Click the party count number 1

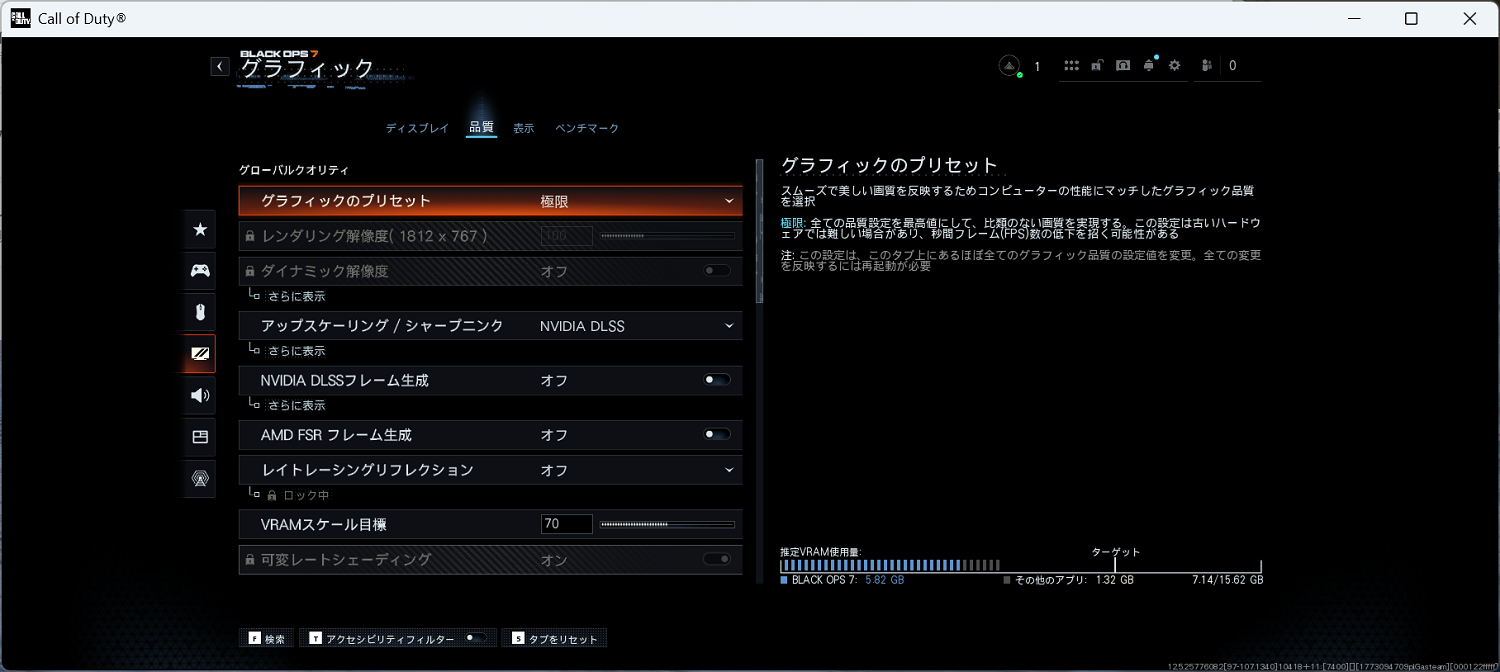tap(1037, 66)
